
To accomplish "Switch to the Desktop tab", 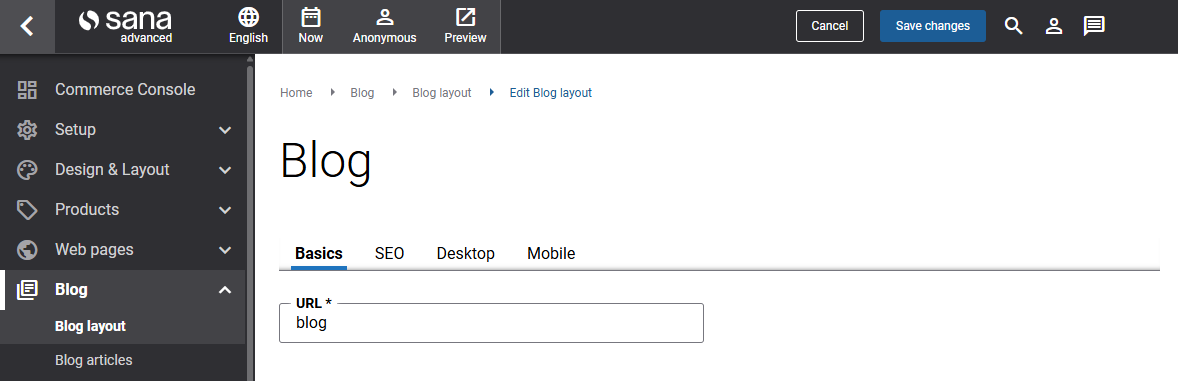I will [x=466, y=253].
